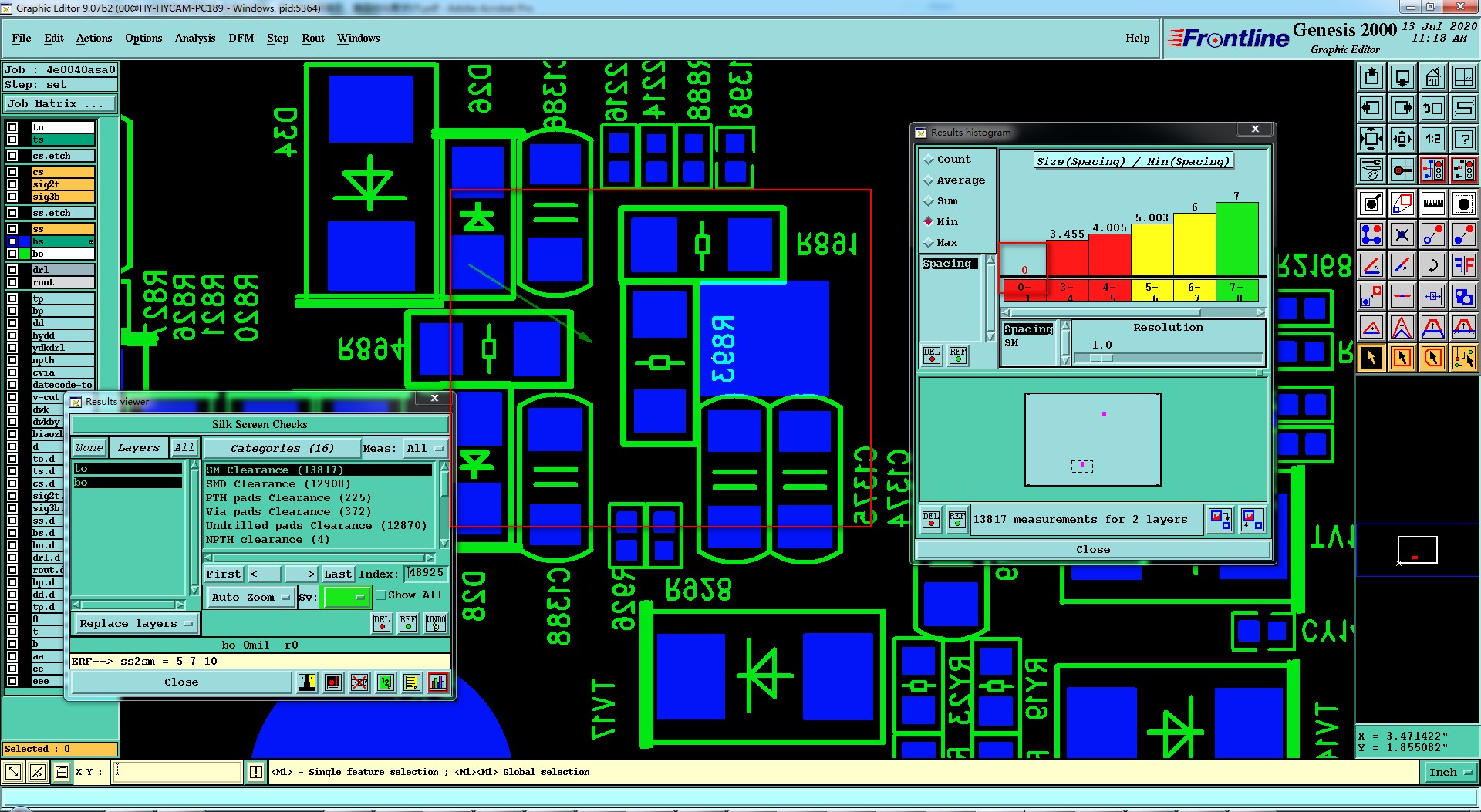Screen dimensions: 1481x812
Task: Toggle the checkbox for the 'drl' layer
Action: pyautogui.click(x=12, y=270)
